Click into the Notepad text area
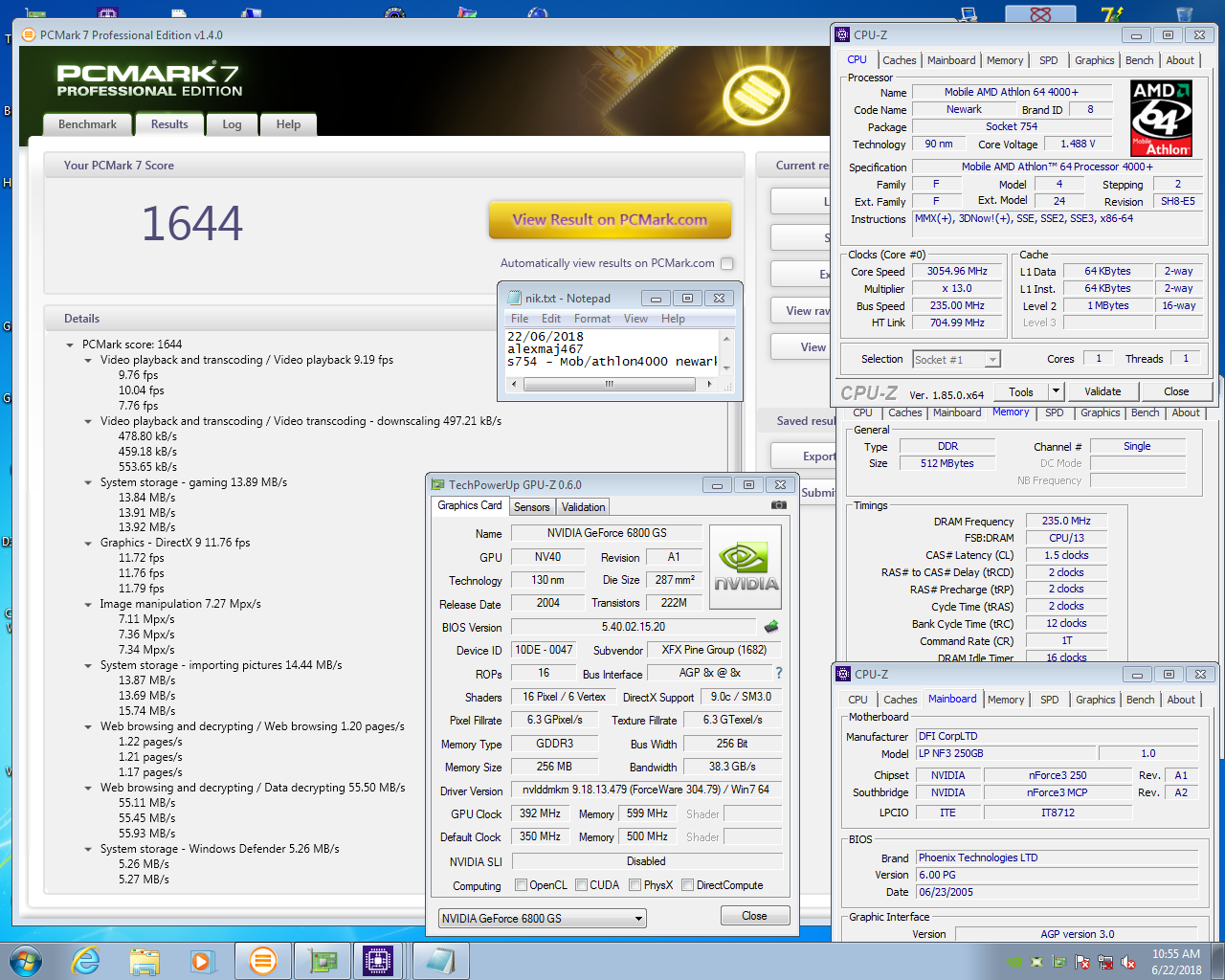The image size is (1225, 980). click(x=612, y=352)
